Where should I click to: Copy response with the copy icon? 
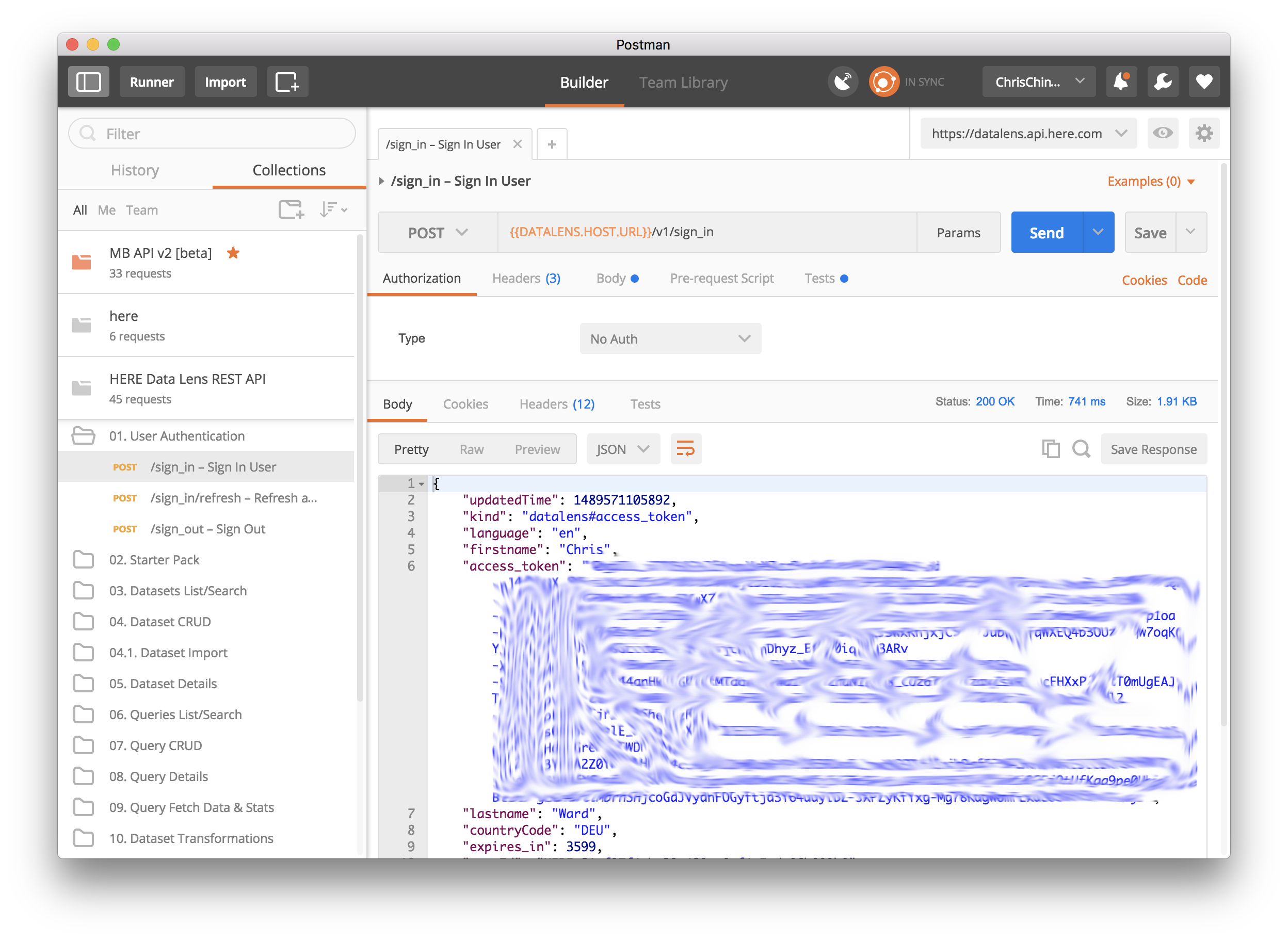pyautogui.click(x=1050, y=449)
